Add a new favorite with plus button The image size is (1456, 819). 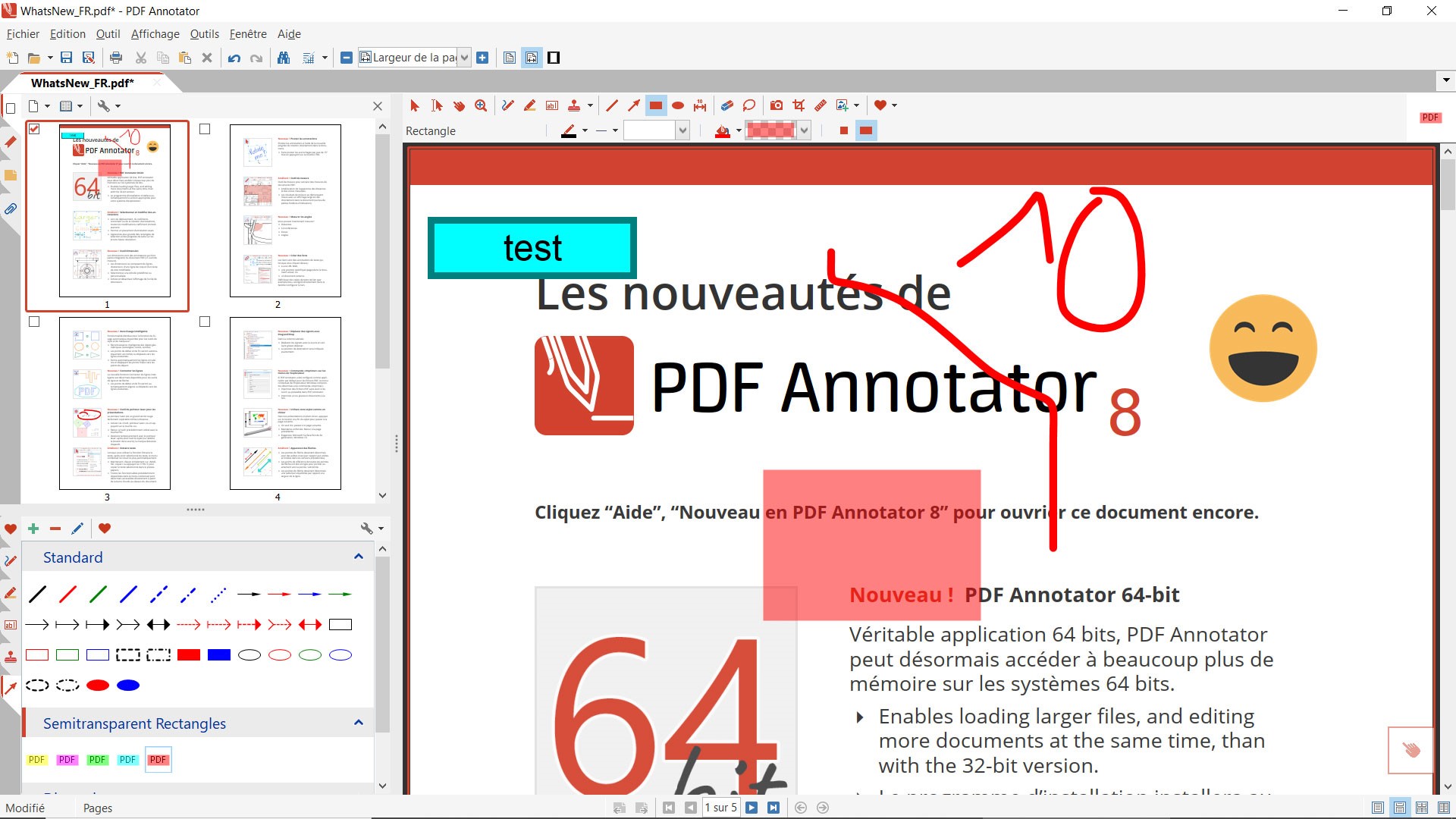(x=33, y=529)
